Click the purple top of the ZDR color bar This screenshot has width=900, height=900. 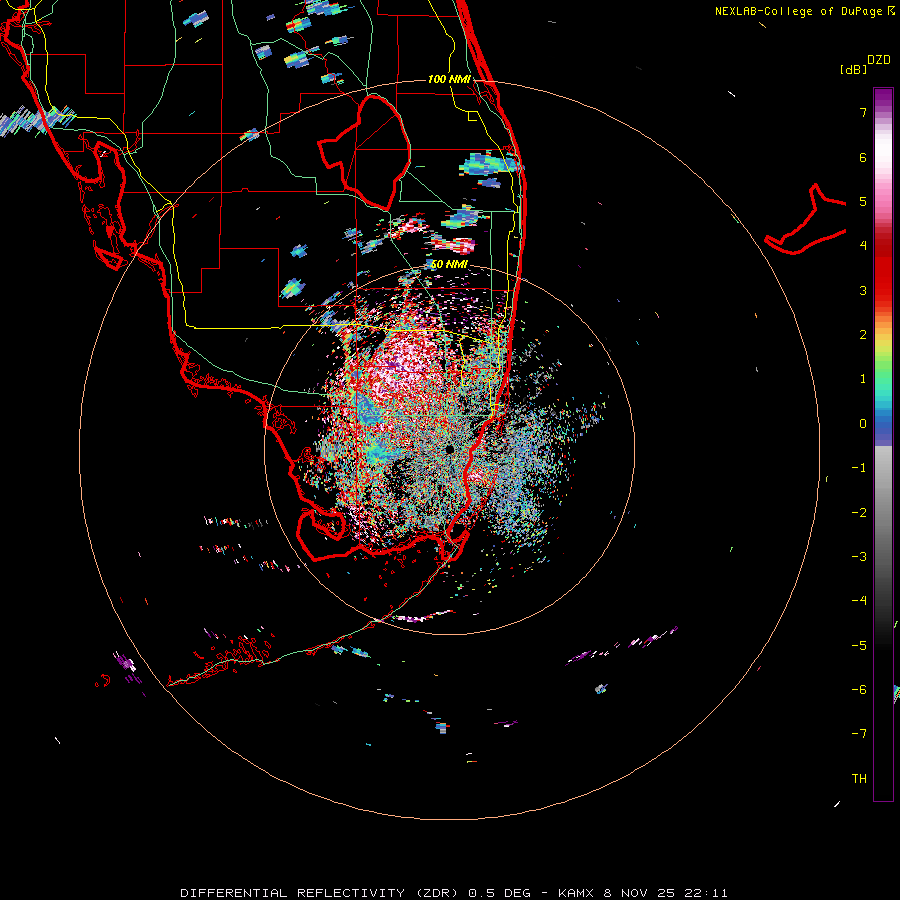[x=883, y=98]
